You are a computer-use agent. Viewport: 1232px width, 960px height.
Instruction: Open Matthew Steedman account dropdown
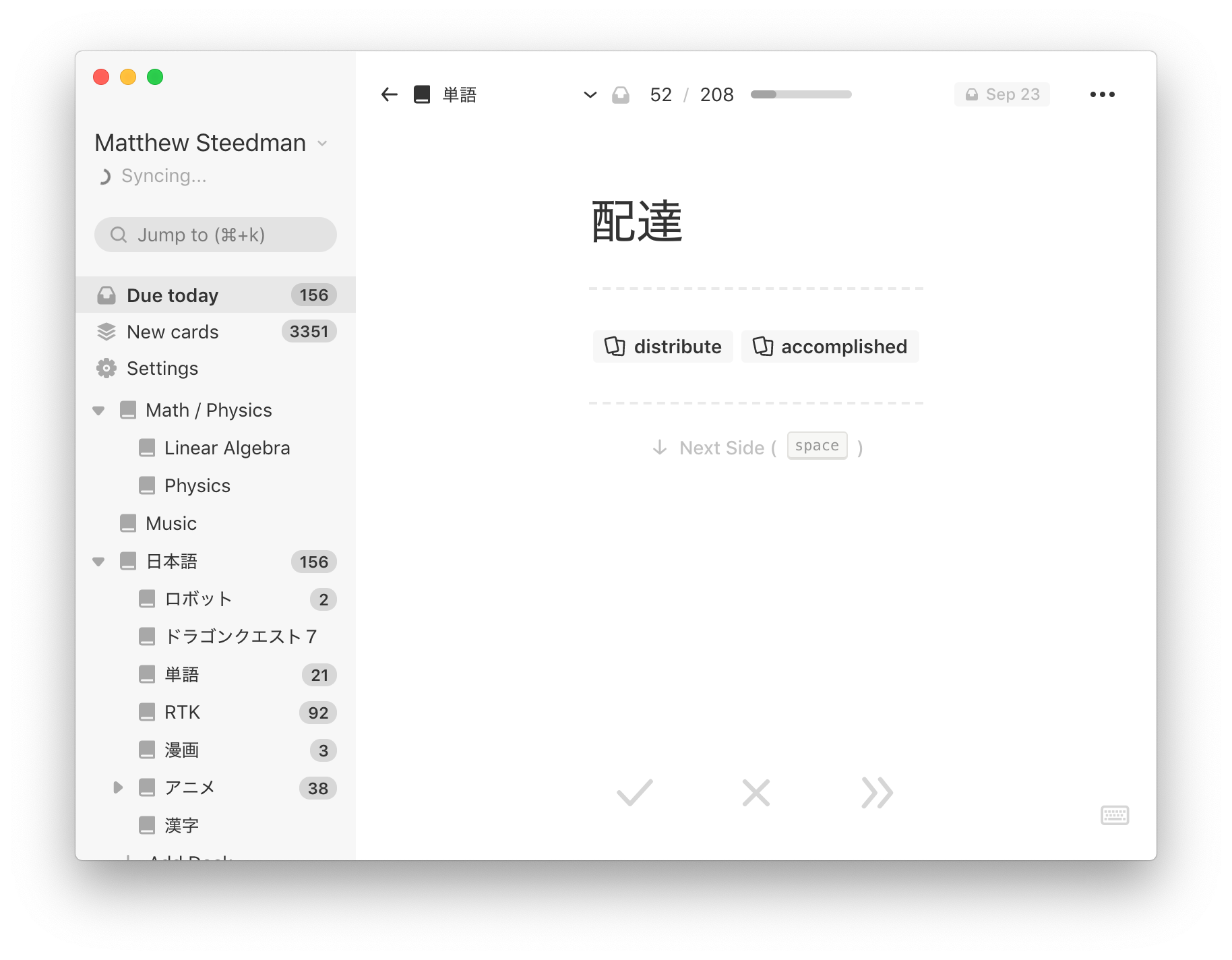[322, 143]
